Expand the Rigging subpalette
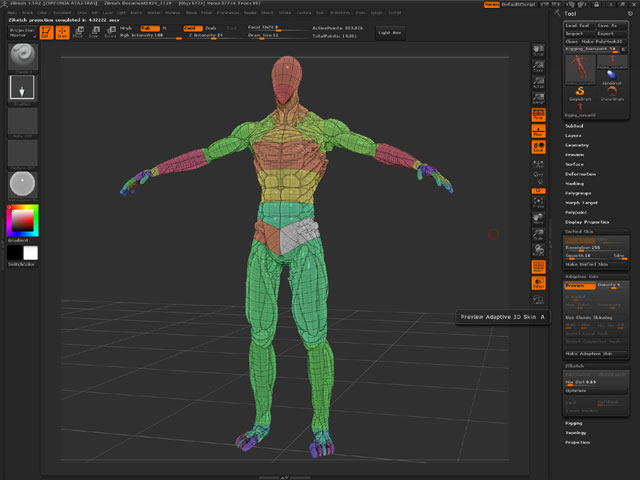This screenshot has height=480, width=640. 574,422
